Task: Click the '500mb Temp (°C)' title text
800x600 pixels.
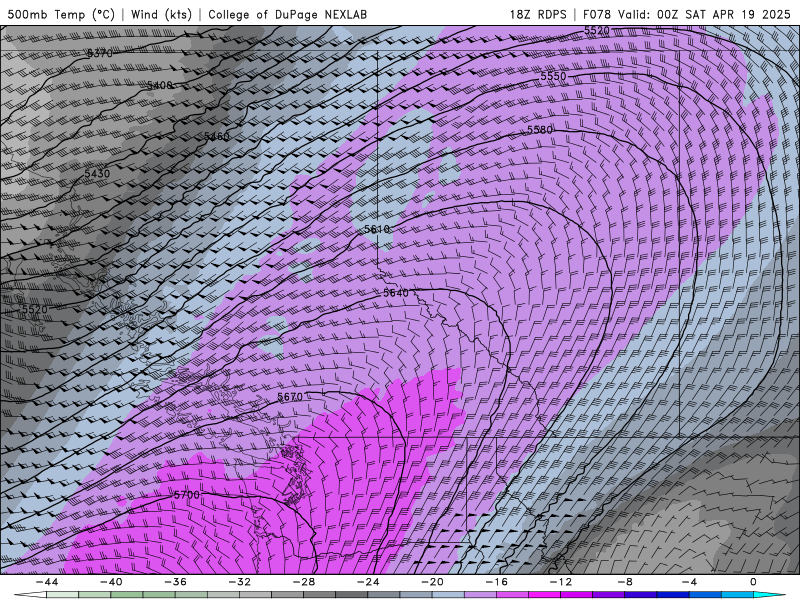Action: coord(61,14)
